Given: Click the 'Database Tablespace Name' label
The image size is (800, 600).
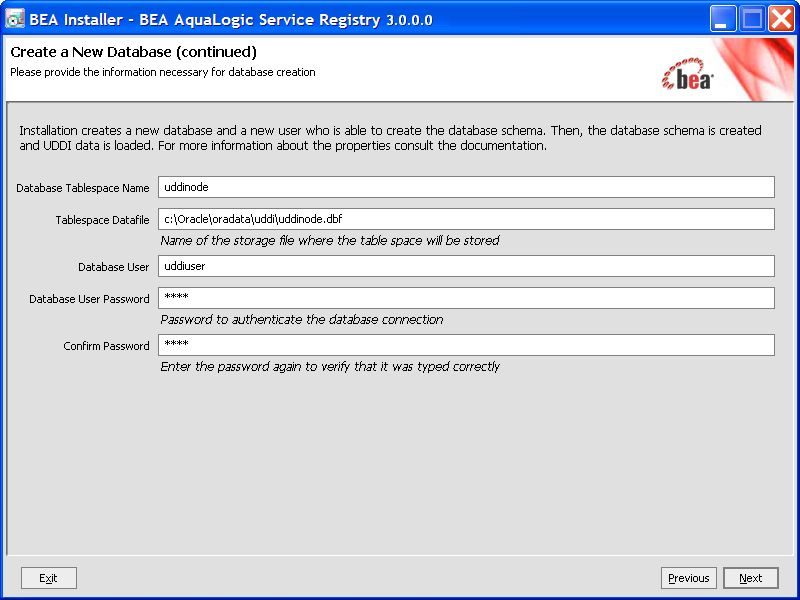Looking at the screenshot, I should click(83, 188).
